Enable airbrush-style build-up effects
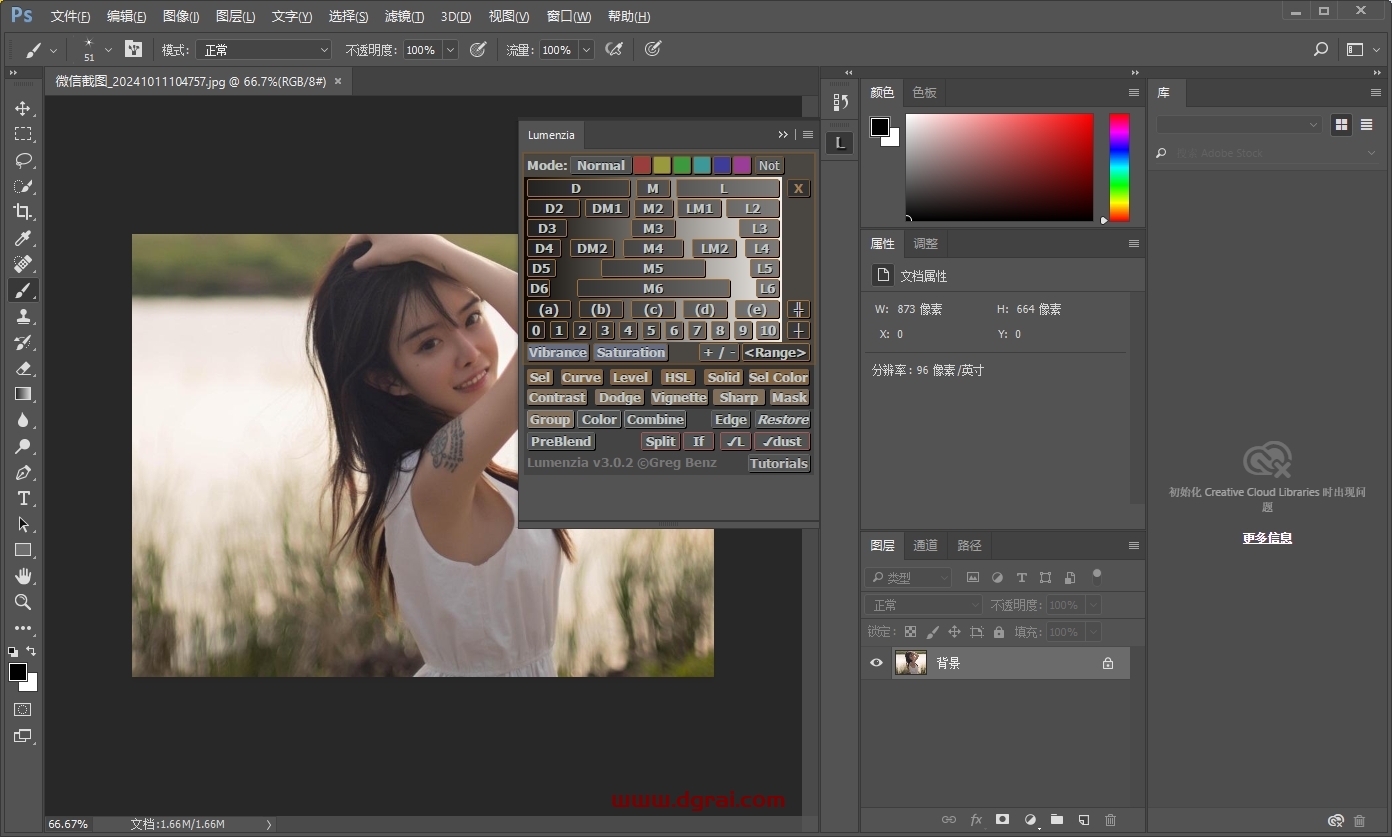The width and height of the screenshot is (1392, 837). point(614,49)
